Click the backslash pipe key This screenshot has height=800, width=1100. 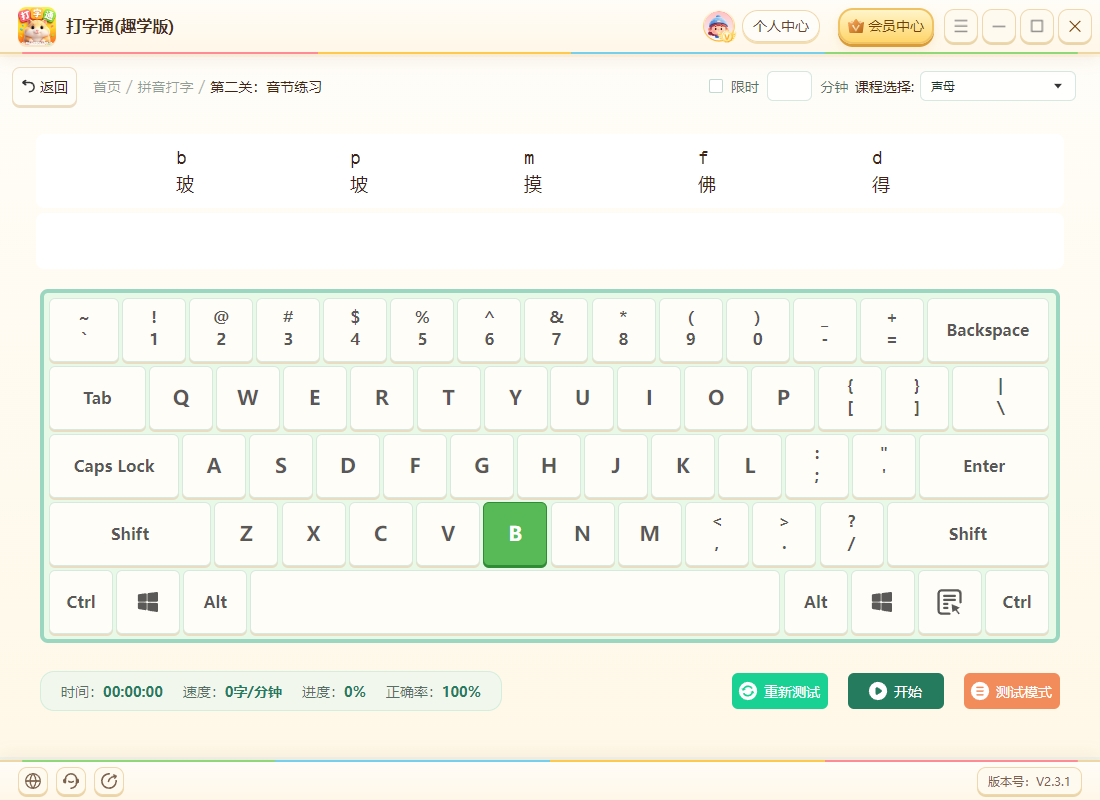tap(1001, 398)
